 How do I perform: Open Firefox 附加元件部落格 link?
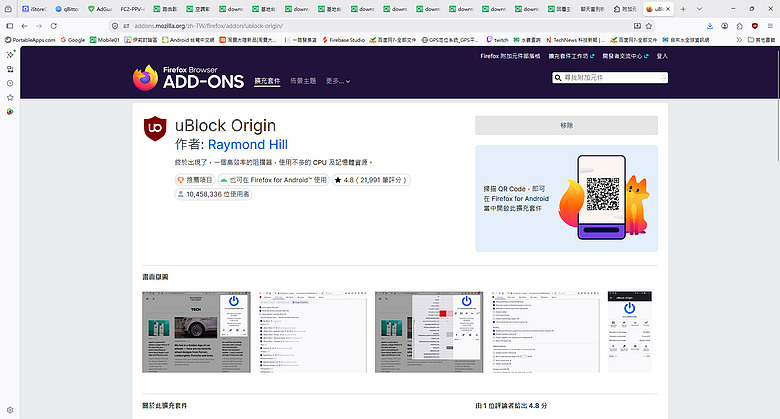point(510,56)
